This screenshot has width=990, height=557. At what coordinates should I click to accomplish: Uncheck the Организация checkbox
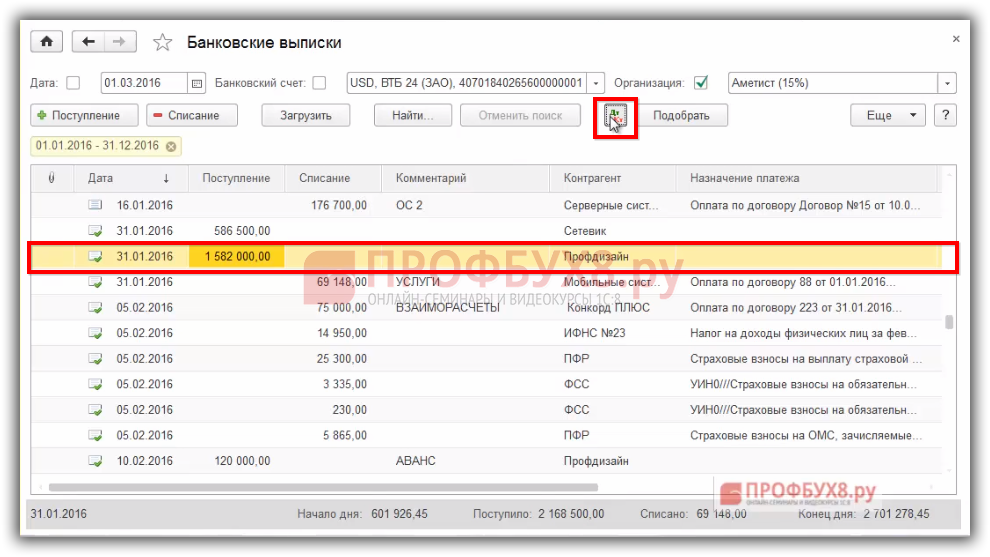(701, 83)
